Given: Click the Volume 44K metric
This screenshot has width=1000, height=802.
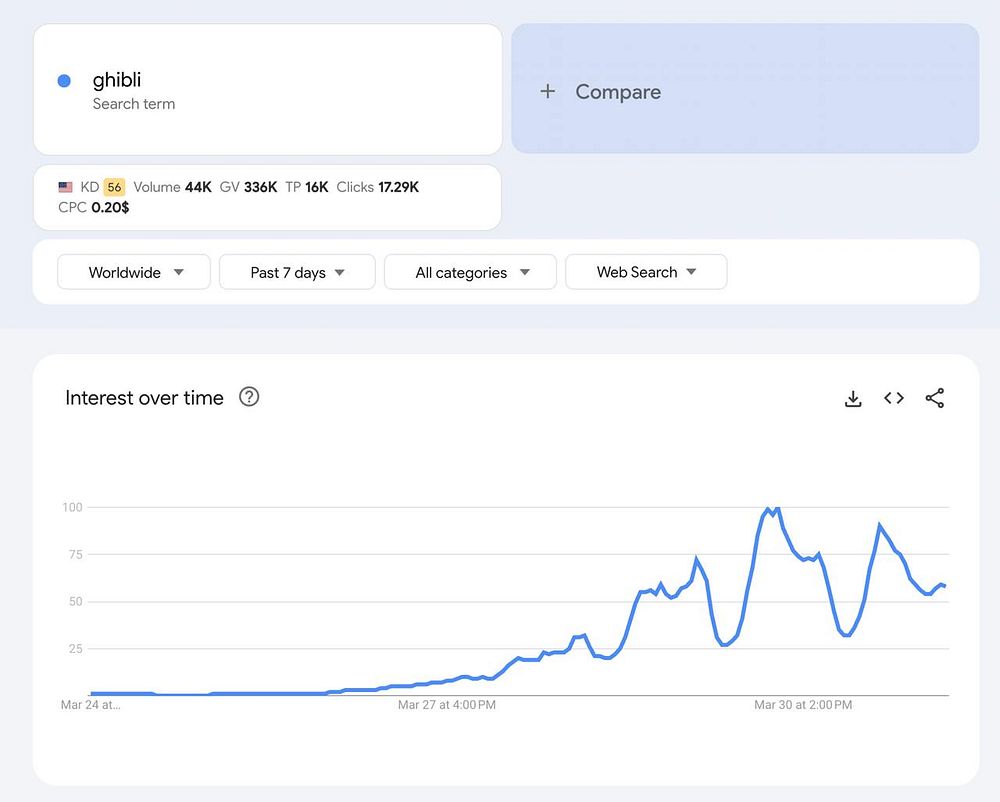Looking at the screenshot, I should point(172,187).
